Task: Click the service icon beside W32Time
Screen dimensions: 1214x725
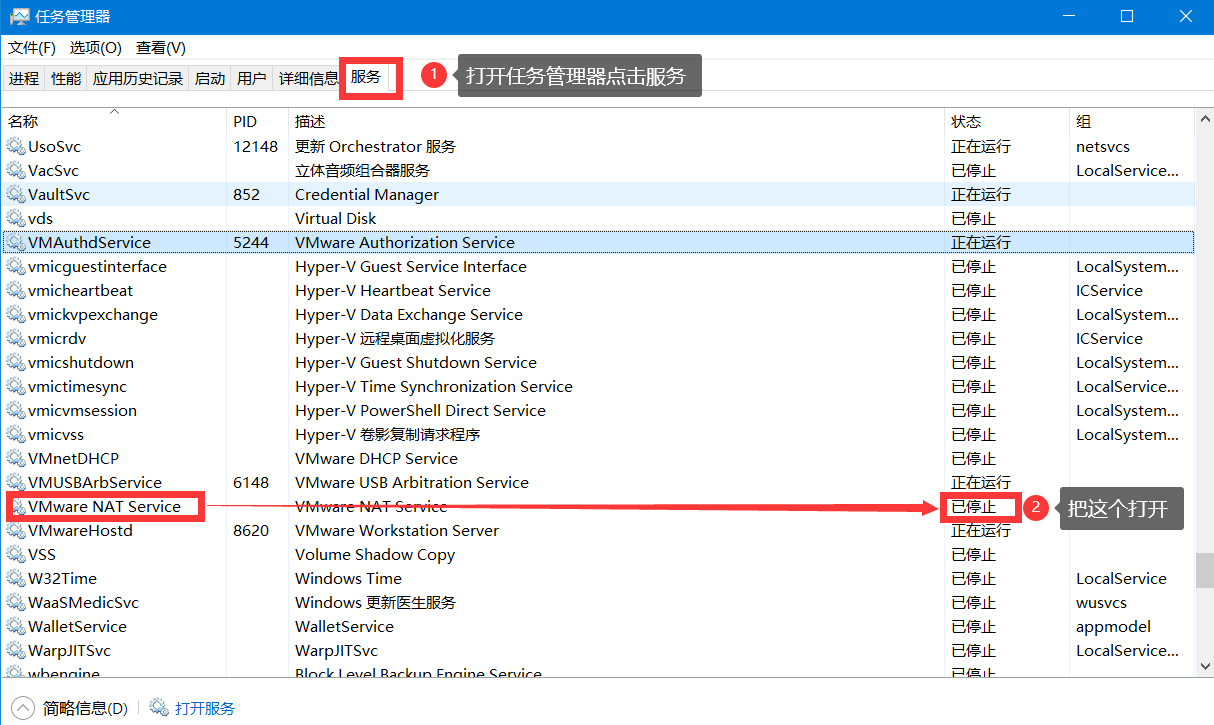Action: [15, 578]
